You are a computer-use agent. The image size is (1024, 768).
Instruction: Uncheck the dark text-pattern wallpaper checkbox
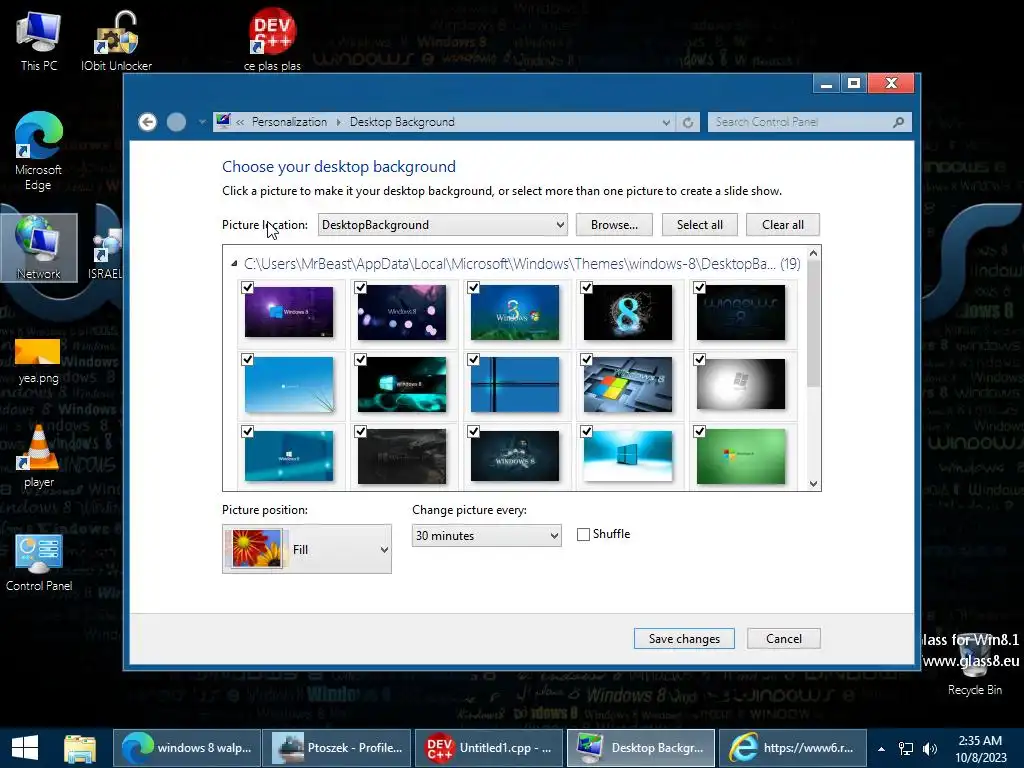point(699,287)
